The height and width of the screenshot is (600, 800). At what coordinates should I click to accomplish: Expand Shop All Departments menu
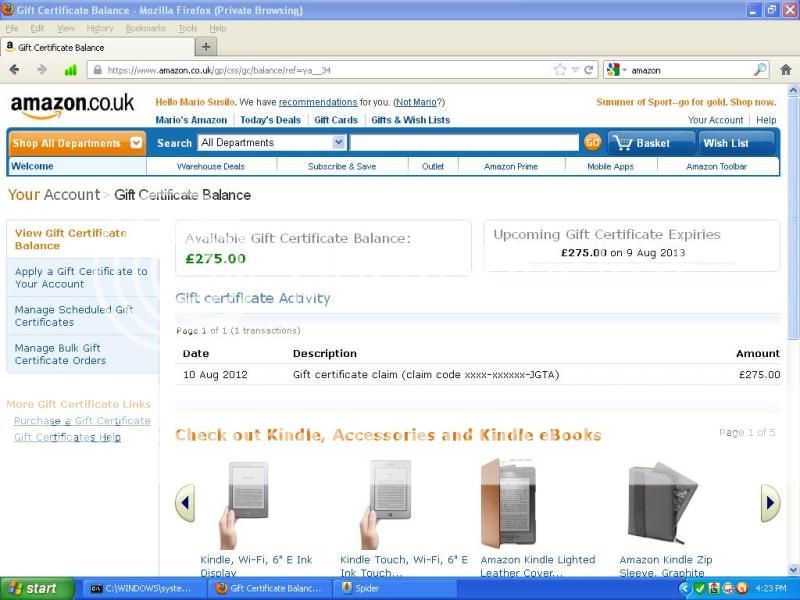click(x=77, y=143)
